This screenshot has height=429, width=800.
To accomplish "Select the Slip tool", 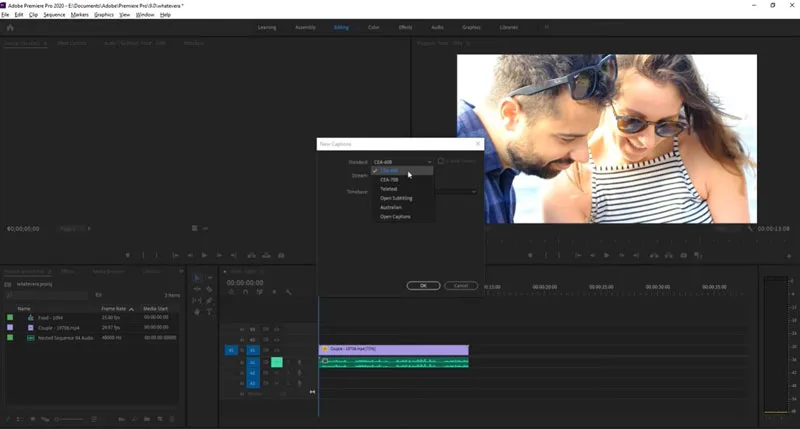I will [197, 300].
